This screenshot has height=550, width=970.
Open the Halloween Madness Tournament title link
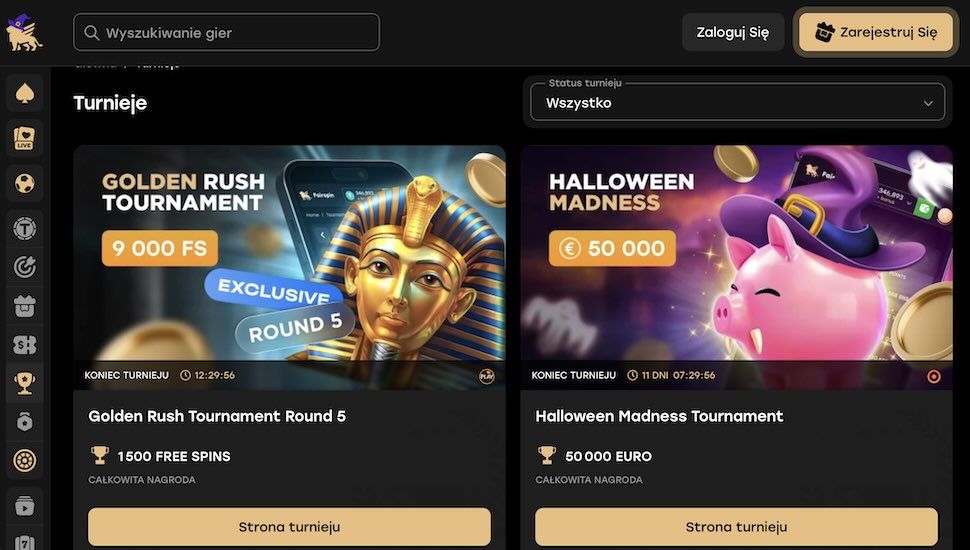(659, 416)
